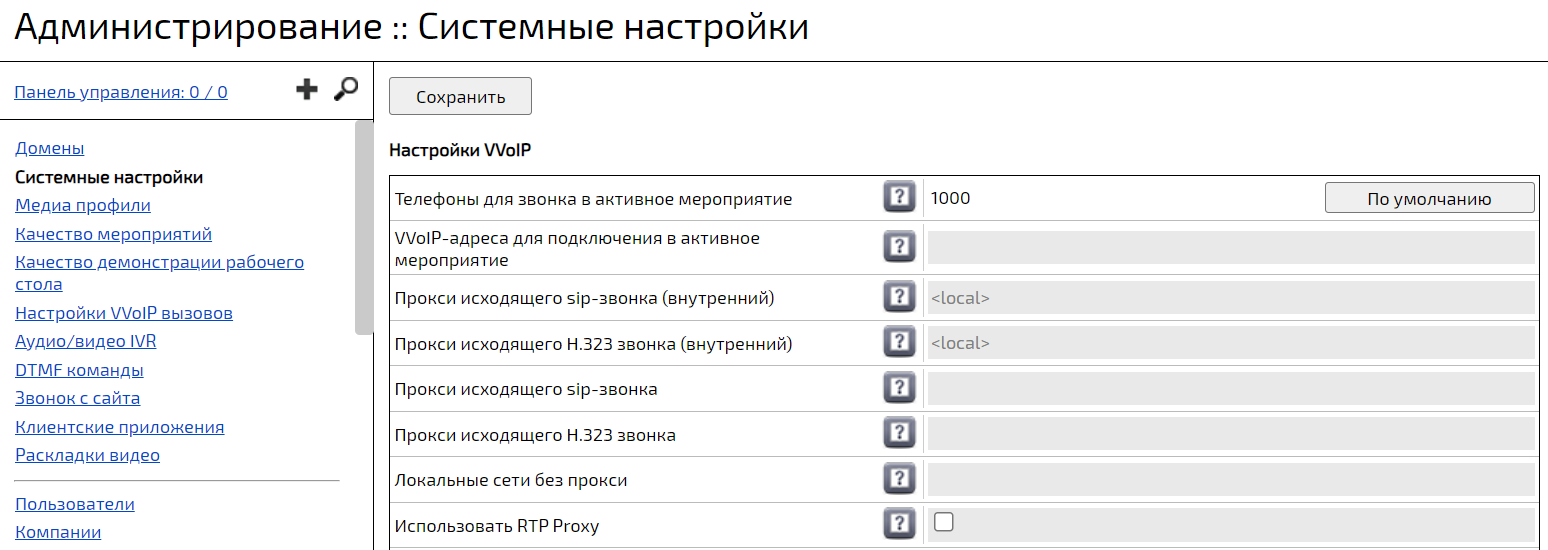Go to Домены in the sidebar
The image size is (1548, 550).
click(x=50, y=148)
